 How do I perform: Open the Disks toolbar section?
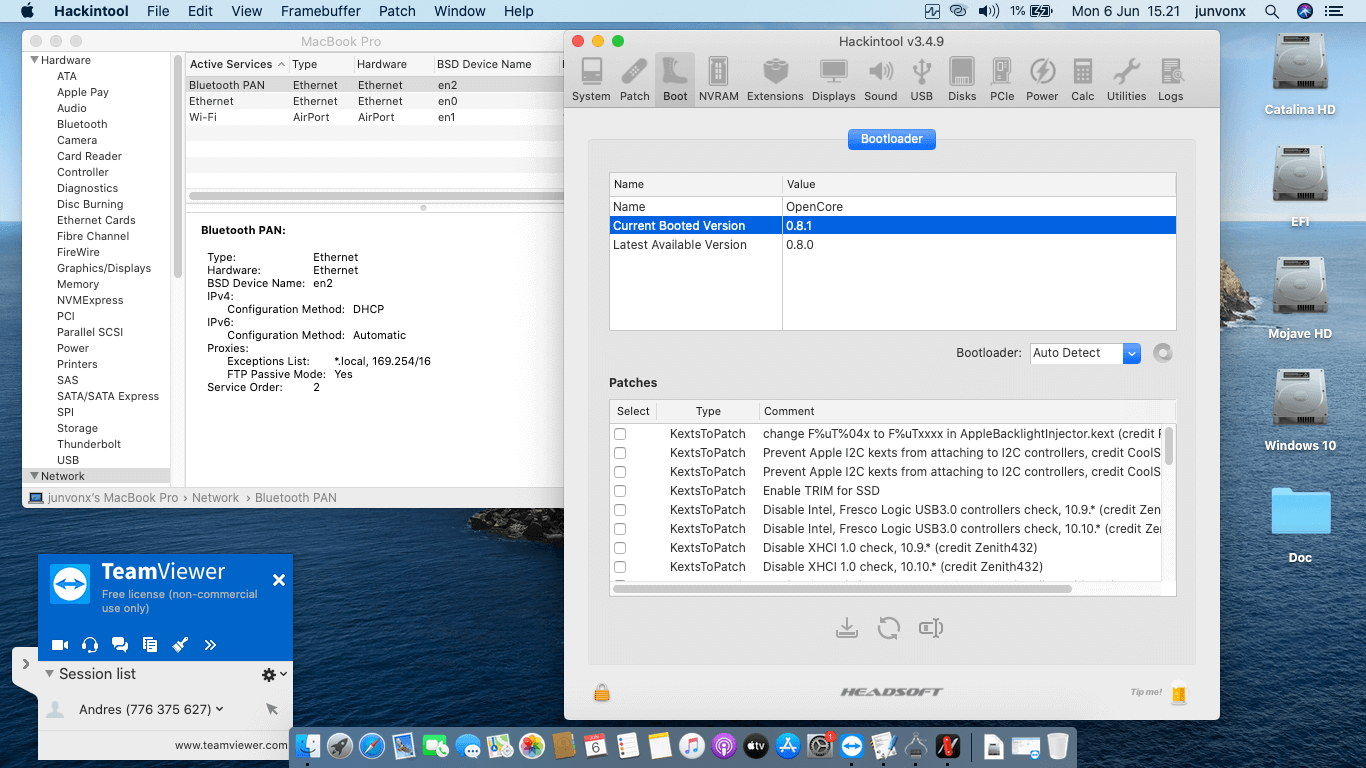coord(962,79)
